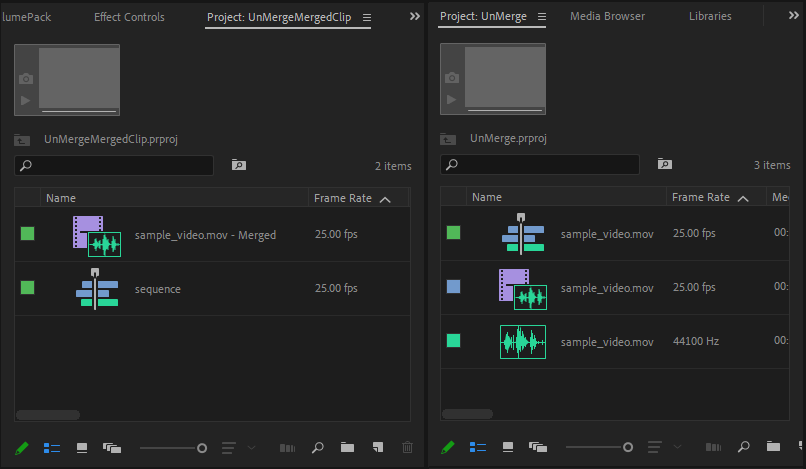Switch to Icon View in UnMergeMergedClip panel
806x469 pixels.
click(x=82, y=448)
